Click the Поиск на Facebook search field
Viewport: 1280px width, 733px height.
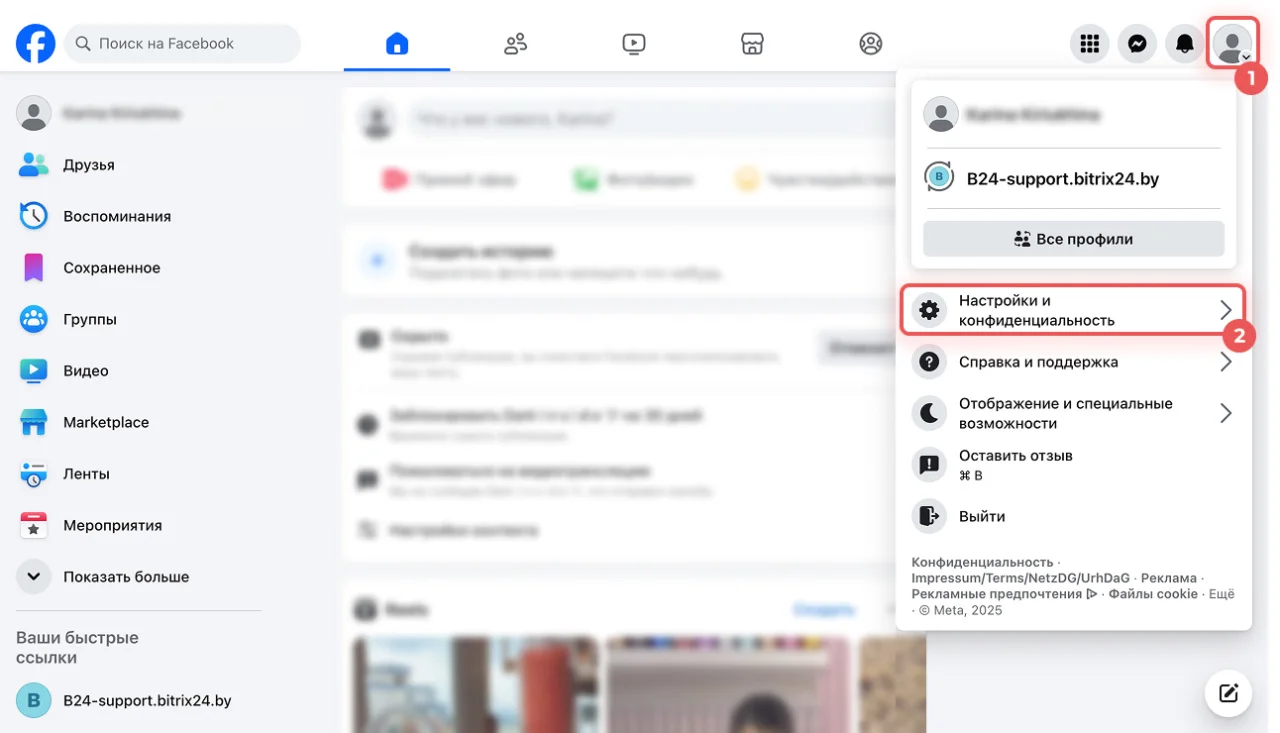(183, 44)
